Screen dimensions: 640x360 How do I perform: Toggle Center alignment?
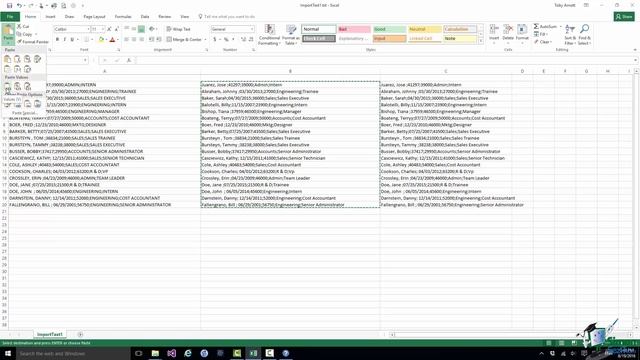click(x=134, y=40)
